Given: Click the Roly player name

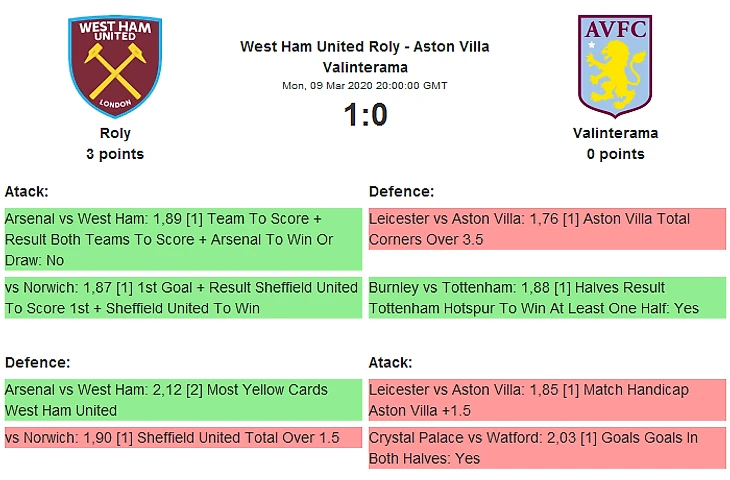Looking at the screenshot, I should tap(115, 133).
